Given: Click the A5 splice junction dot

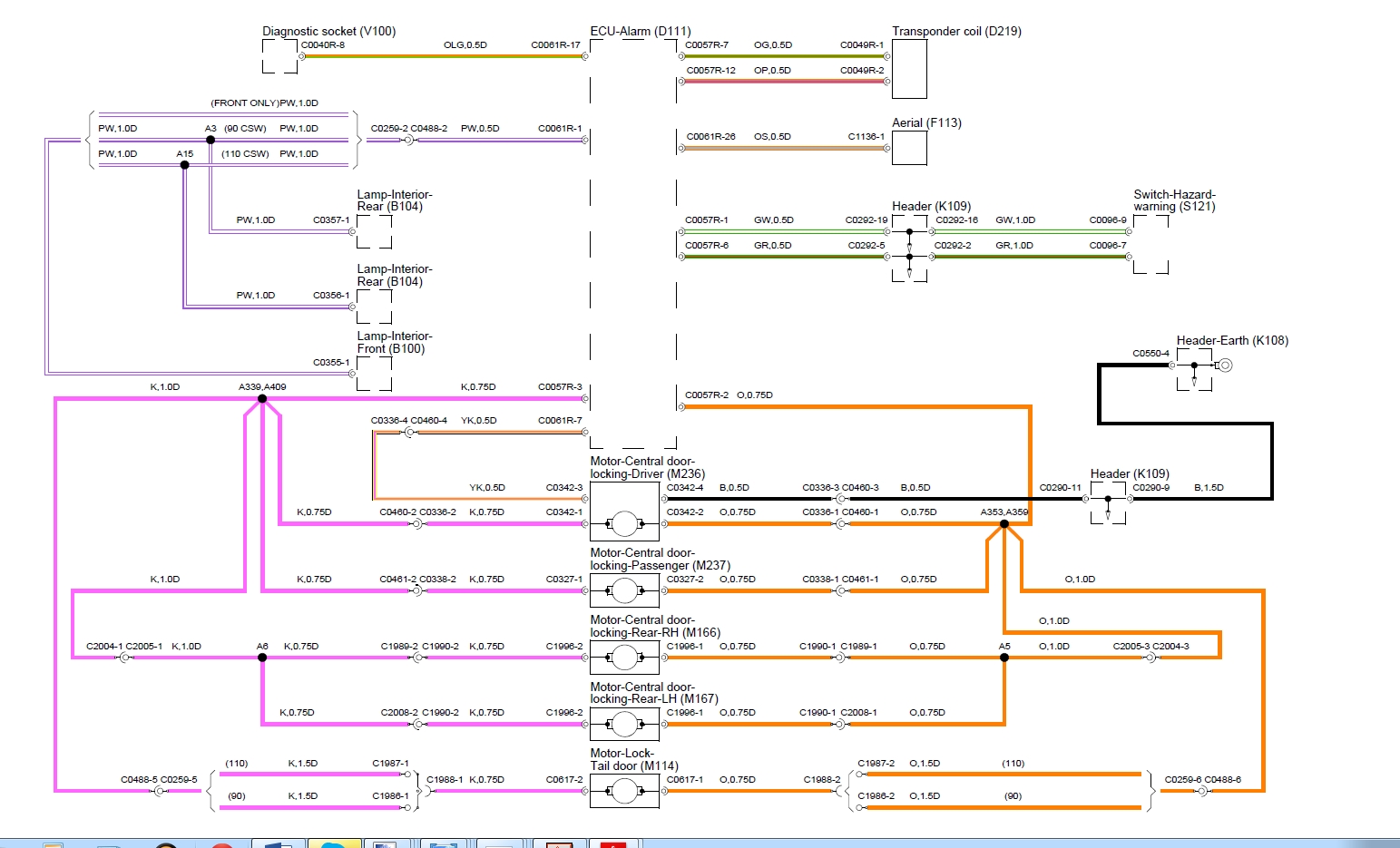Looking at the screenshot, I should 1004,658.
